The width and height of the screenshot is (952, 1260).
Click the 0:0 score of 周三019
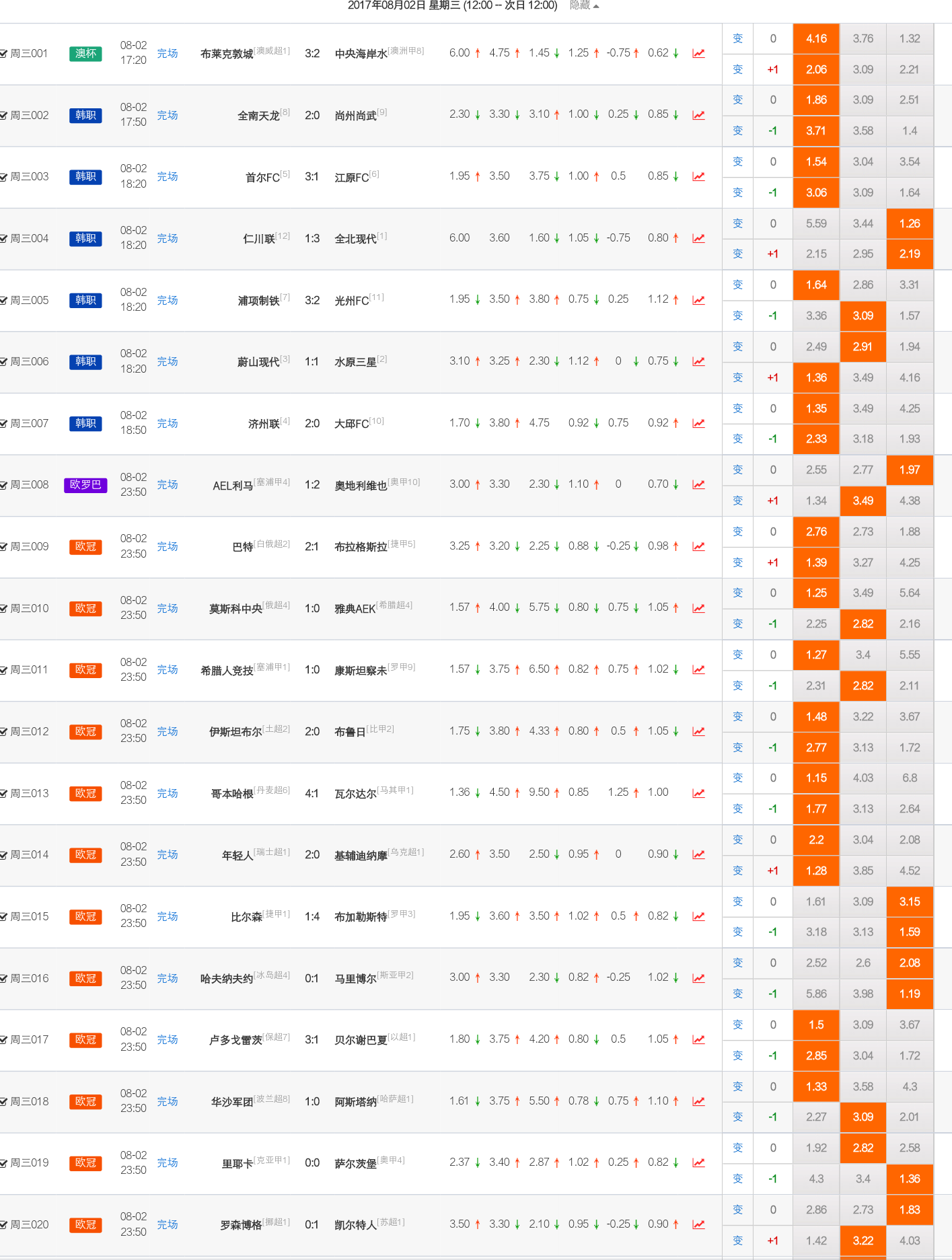[312, 1162]
